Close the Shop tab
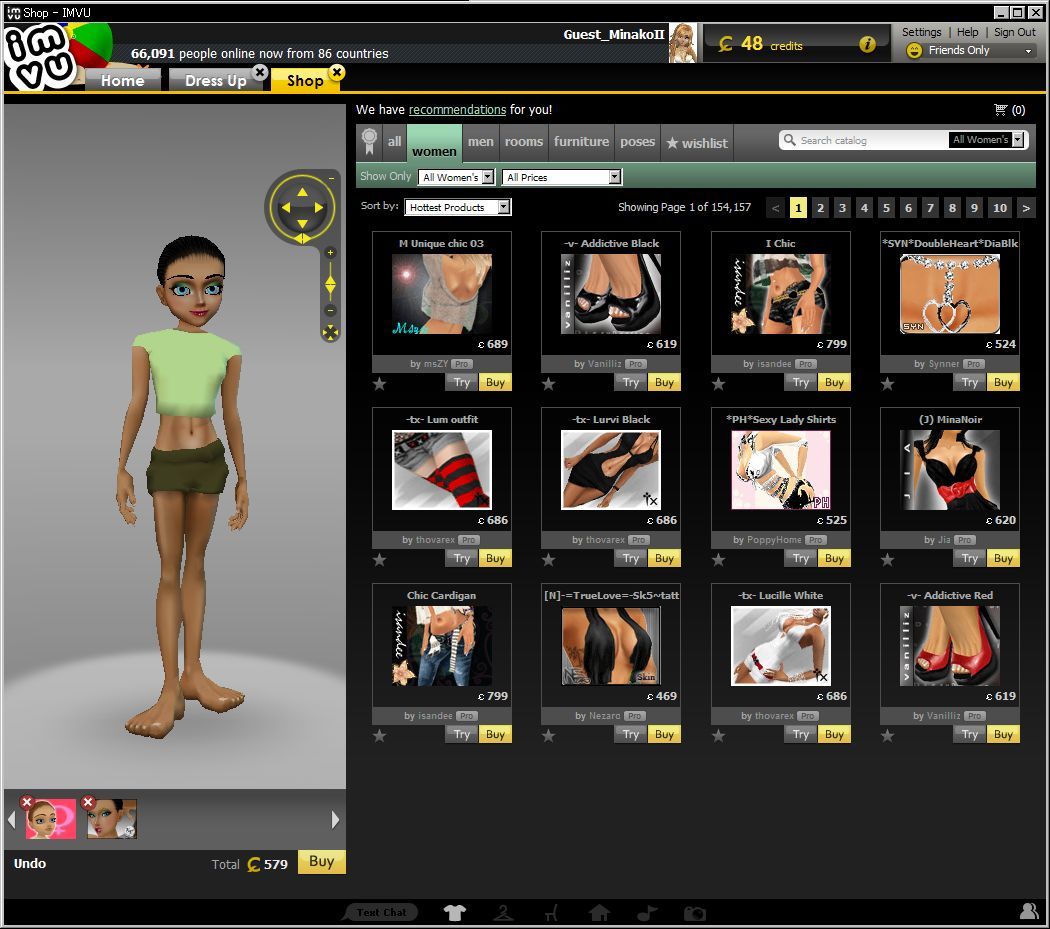1050x929 pixels. 337,72
